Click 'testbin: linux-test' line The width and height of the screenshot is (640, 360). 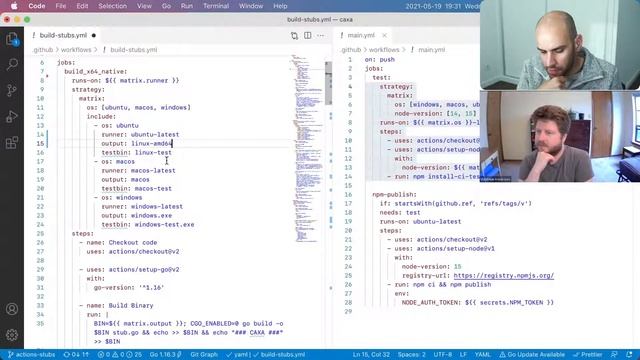pyautogui.click(x=137, y=153)
